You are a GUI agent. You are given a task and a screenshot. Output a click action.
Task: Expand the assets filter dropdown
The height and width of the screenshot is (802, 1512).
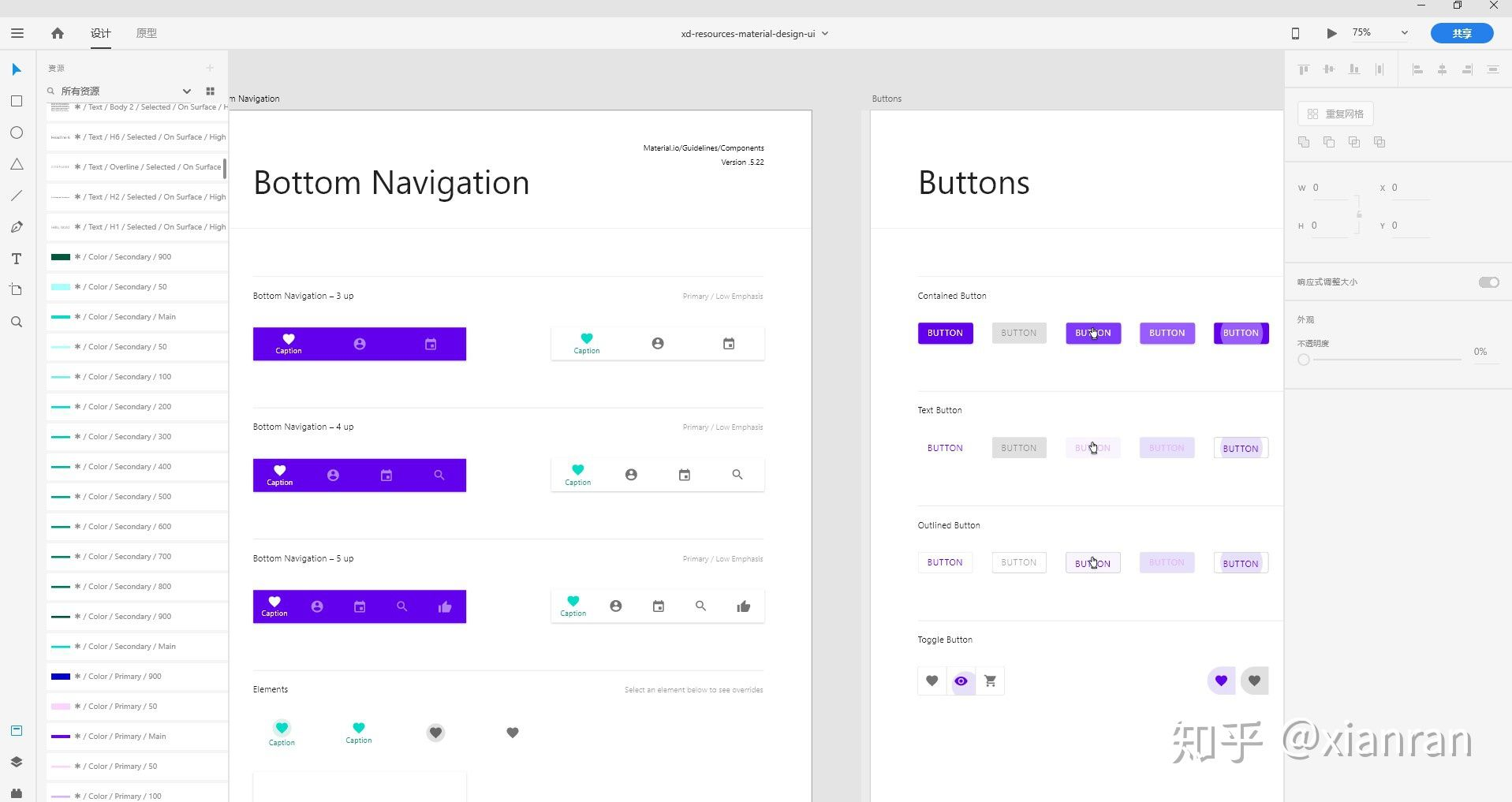pos(187,91)
